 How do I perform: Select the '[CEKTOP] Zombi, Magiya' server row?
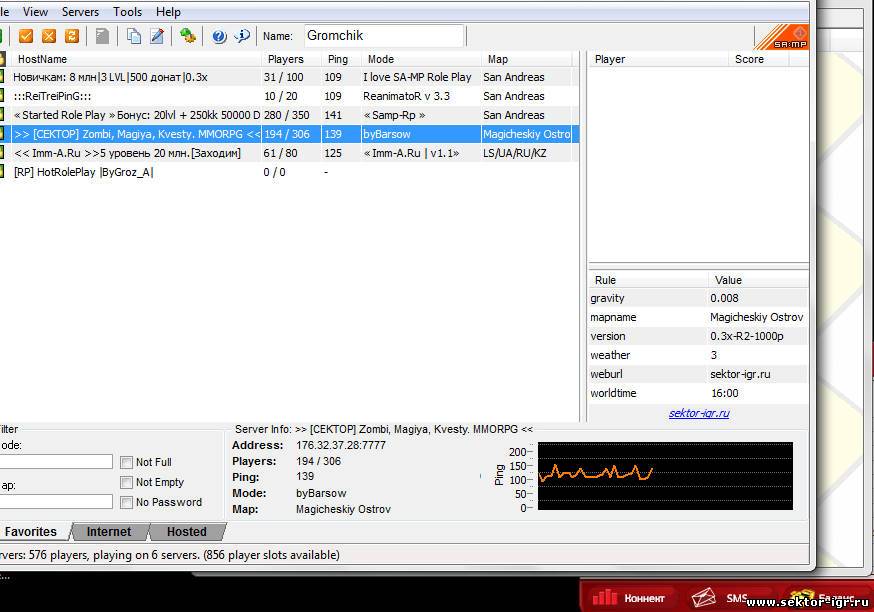(x=289, y=134)
